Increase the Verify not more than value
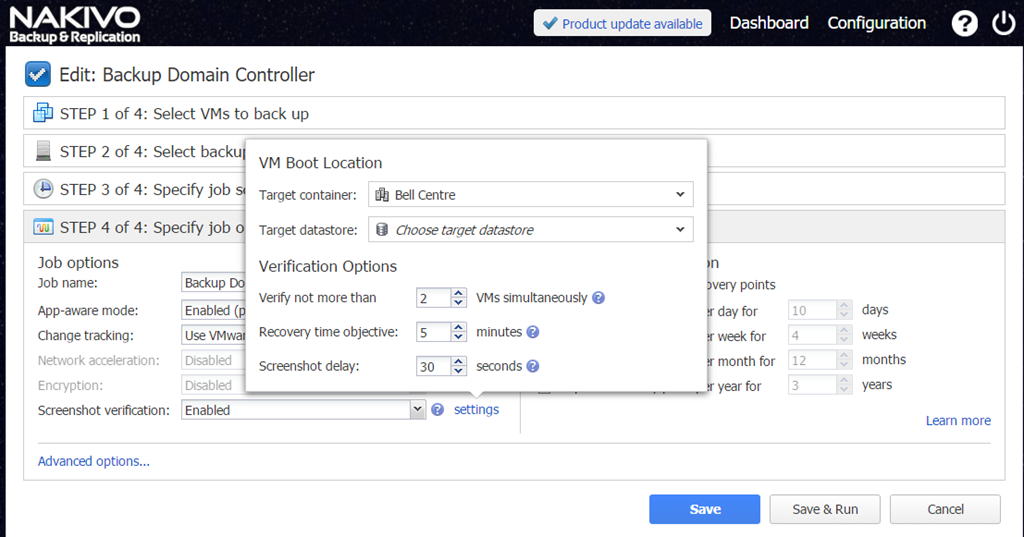 pos(458,293)
